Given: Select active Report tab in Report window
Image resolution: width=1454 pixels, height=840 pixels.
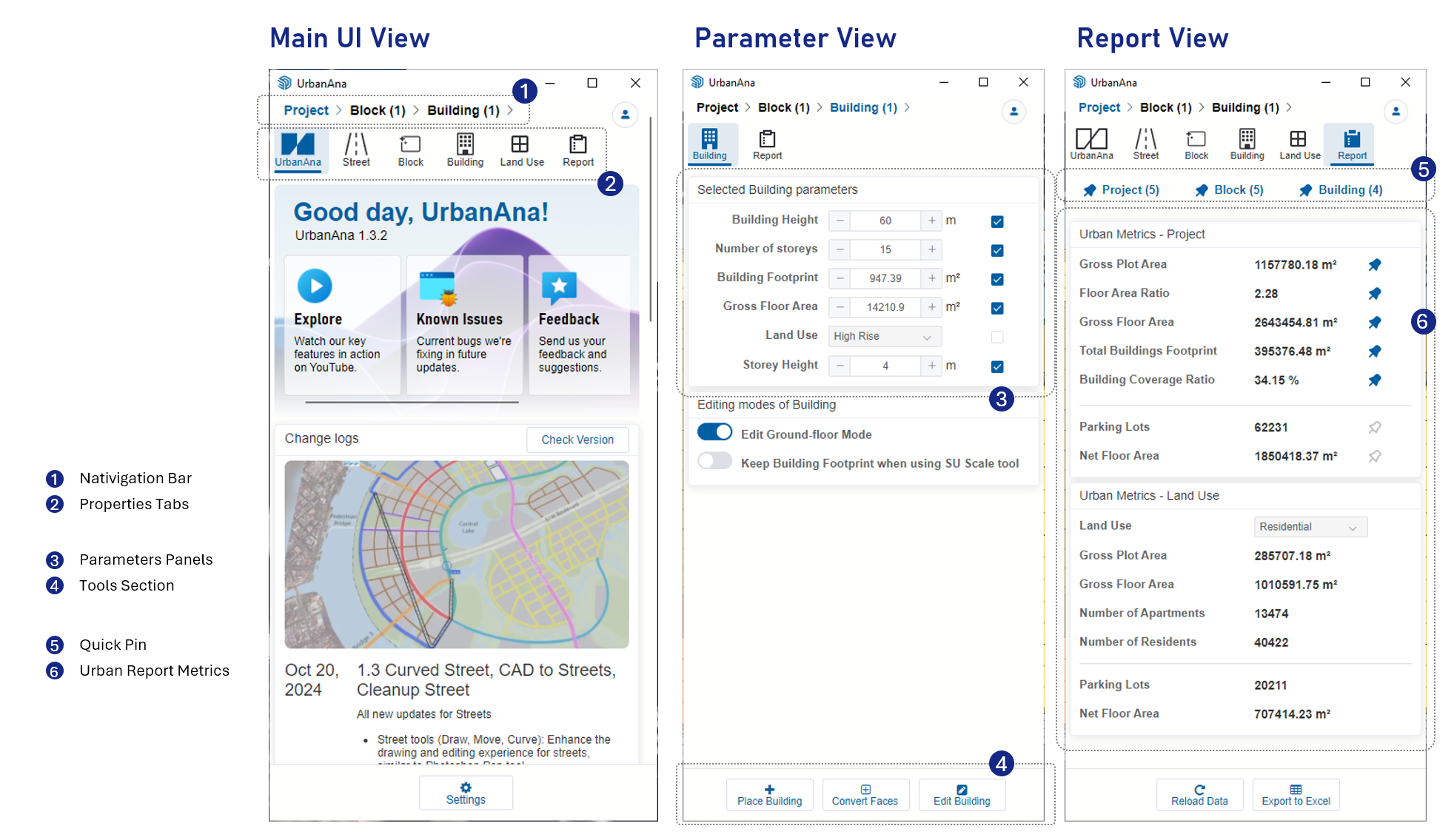Looking at the screenshot, I should tap(1352, 144).
